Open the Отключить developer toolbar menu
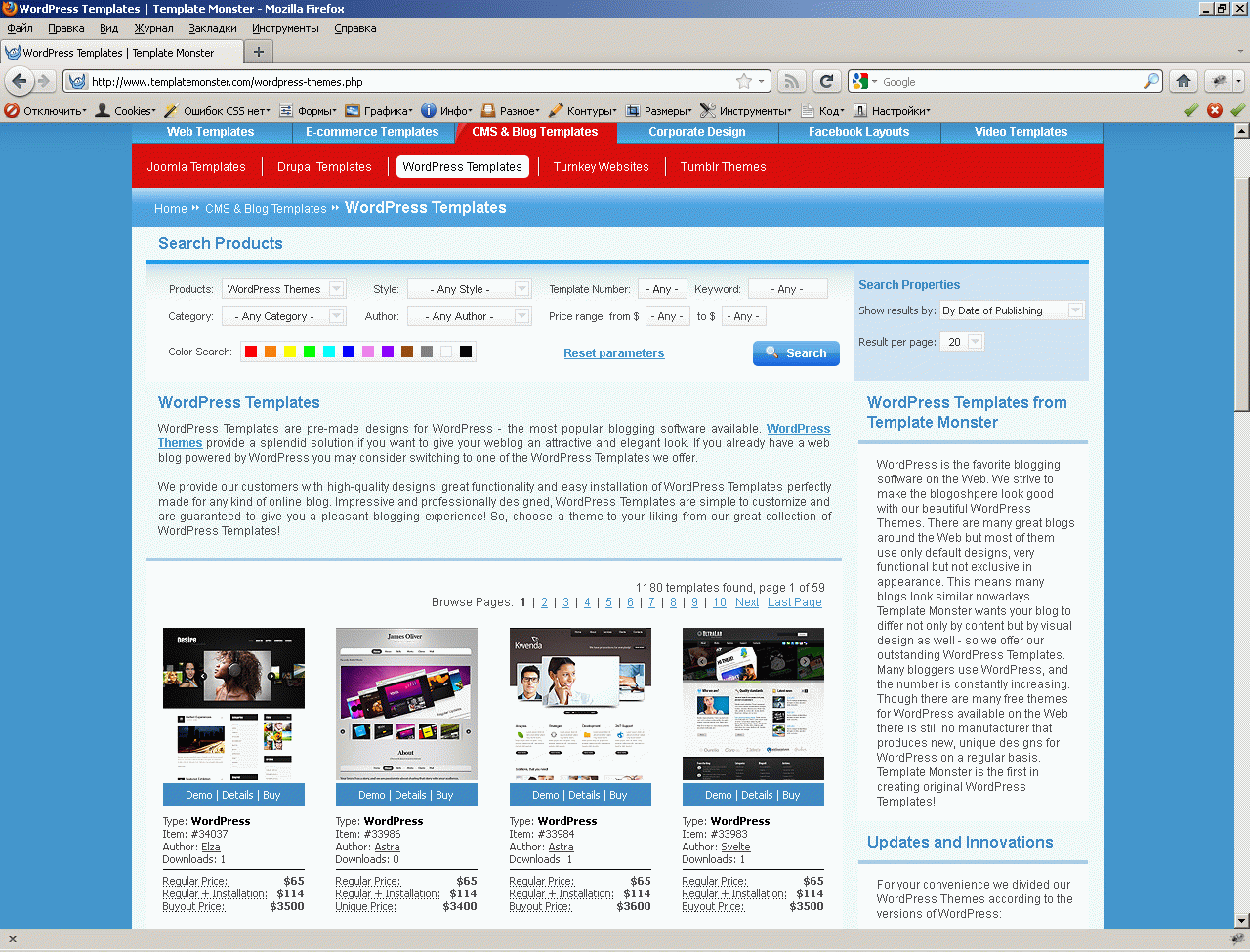The width and height of the screenshot is (1250, 952). pyautogui.click(x=46, y=110)
